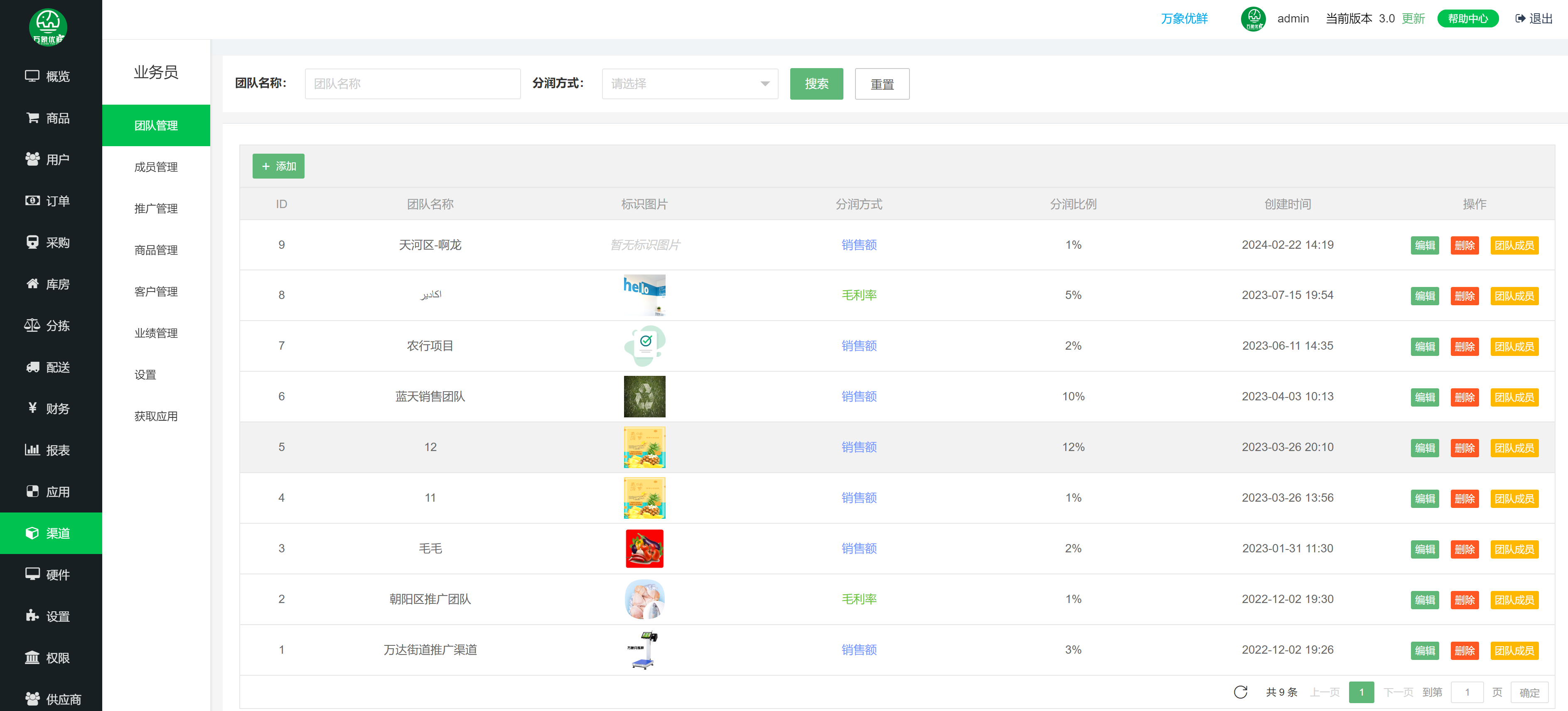Click the 退出 logout icon
This screenshot has width=1568, height=711.
point(1521,19)
